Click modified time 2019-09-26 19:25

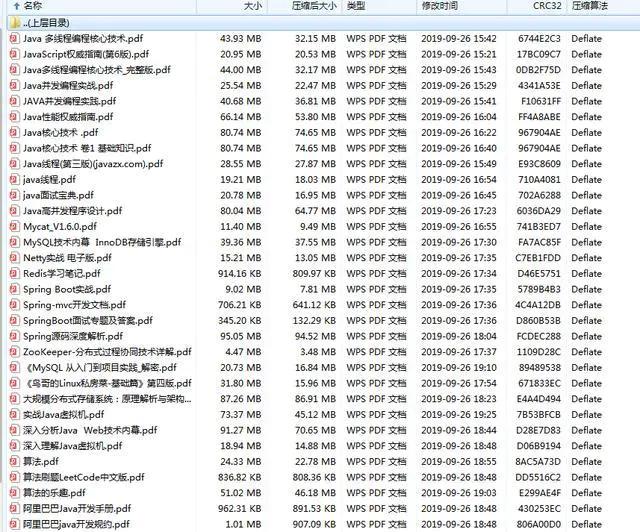(459, 414)
